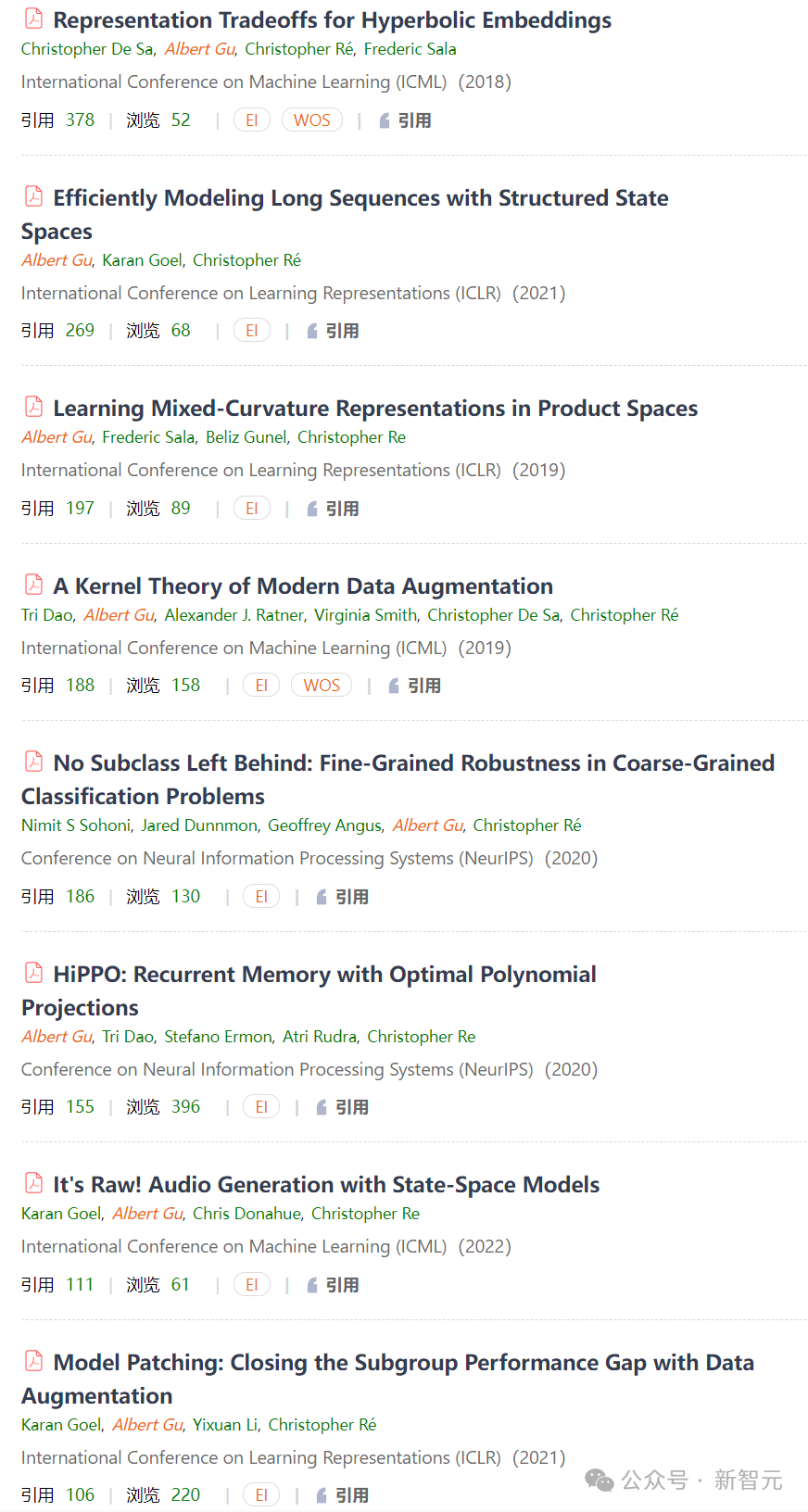Visit Beliz Gunel's author page

[x=246, y=437]
